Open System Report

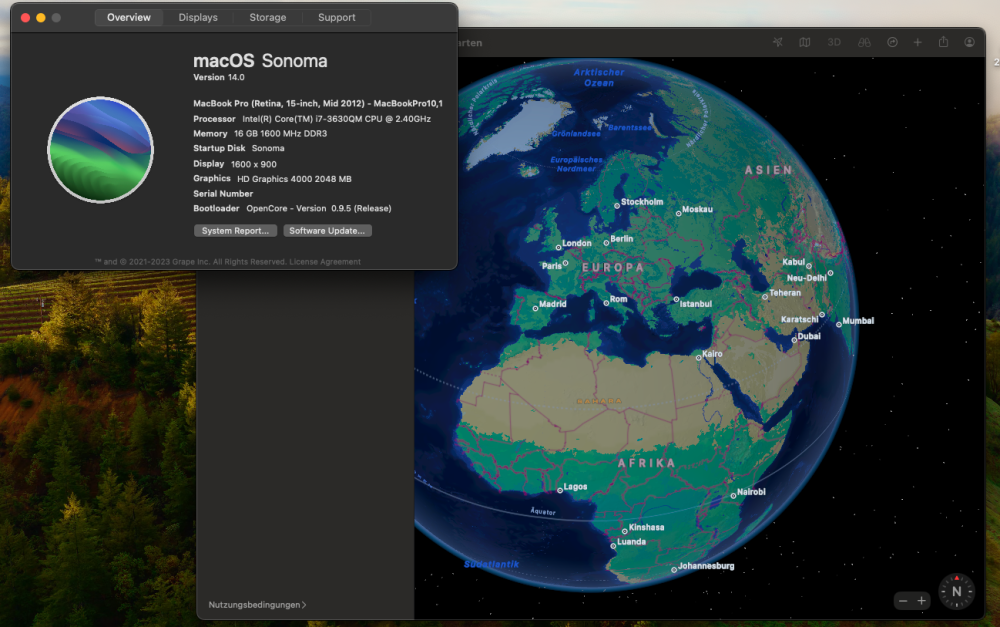click(x=235, y=231)
